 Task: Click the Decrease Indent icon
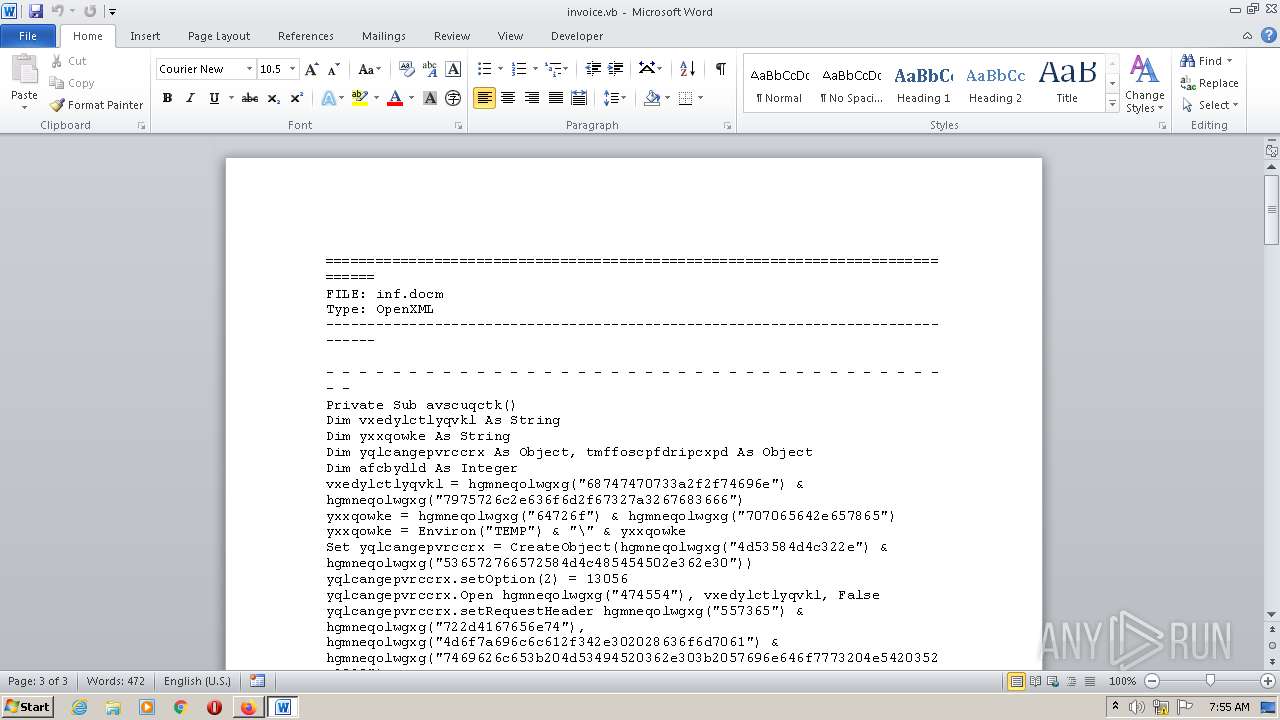coord(593,69)
